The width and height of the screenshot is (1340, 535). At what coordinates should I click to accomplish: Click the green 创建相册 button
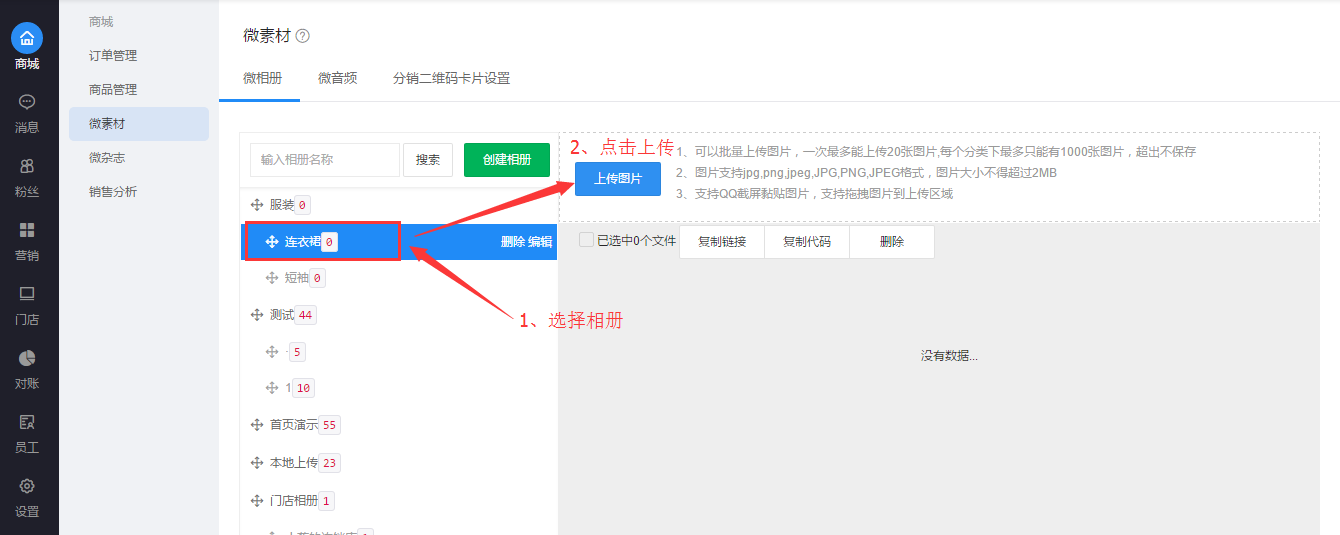(507, 160)
